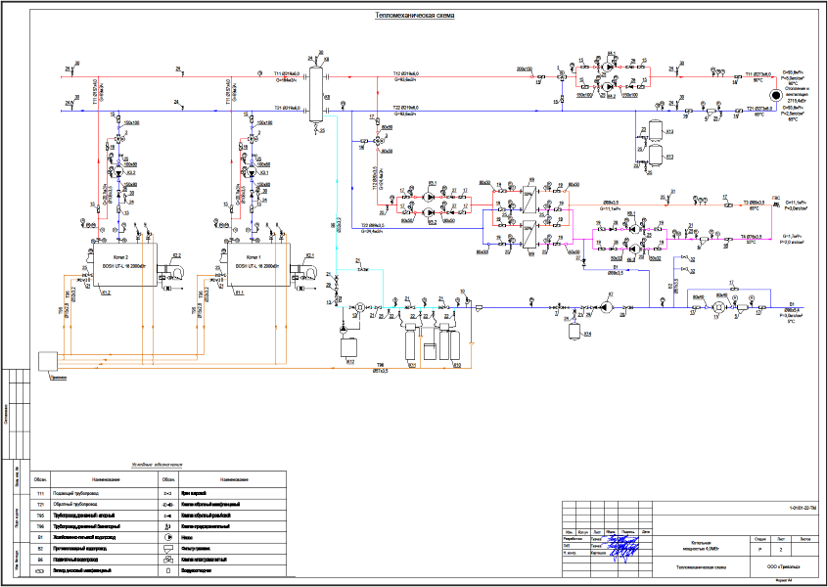Screen dimensions: 828x587
Task: Click the sheet number «2» cell
Action: coord(781,550)
